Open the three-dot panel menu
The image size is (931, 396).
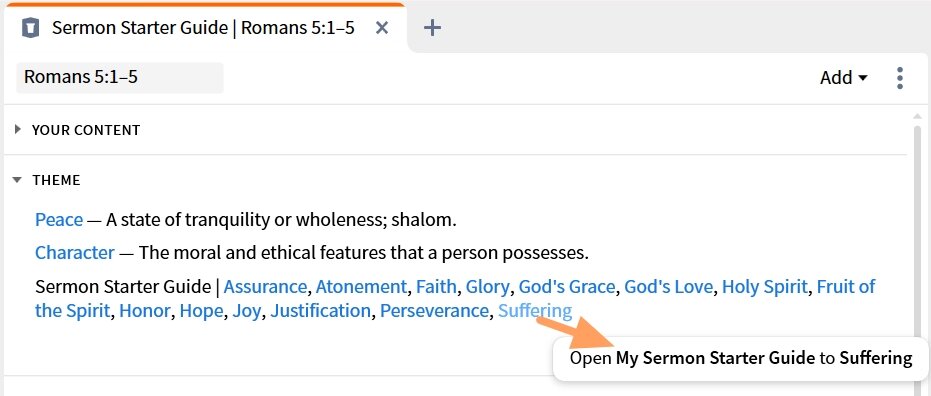pos(900,78)
